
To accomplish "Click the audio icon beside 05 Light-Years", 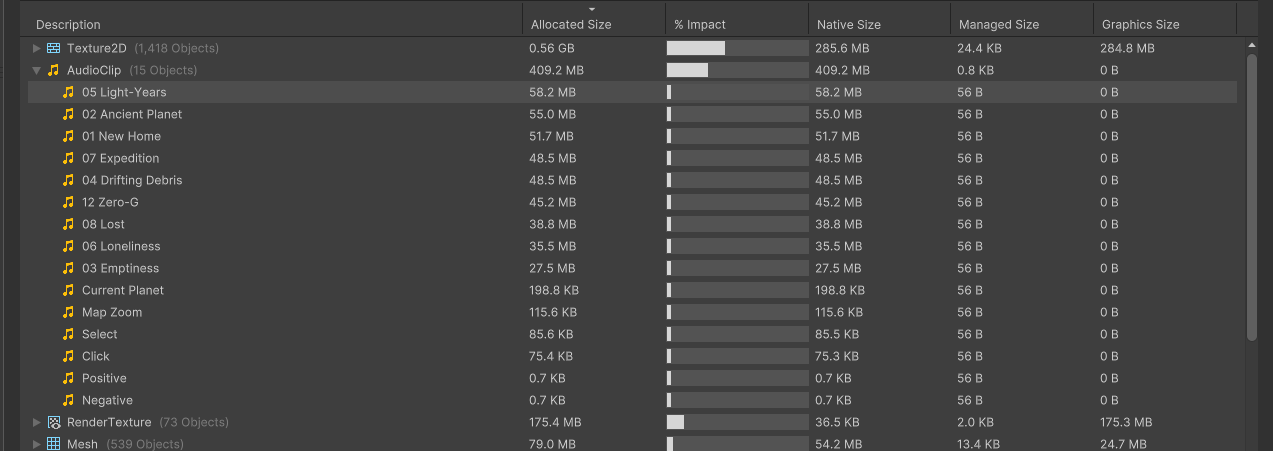I will tap(68, 92).
